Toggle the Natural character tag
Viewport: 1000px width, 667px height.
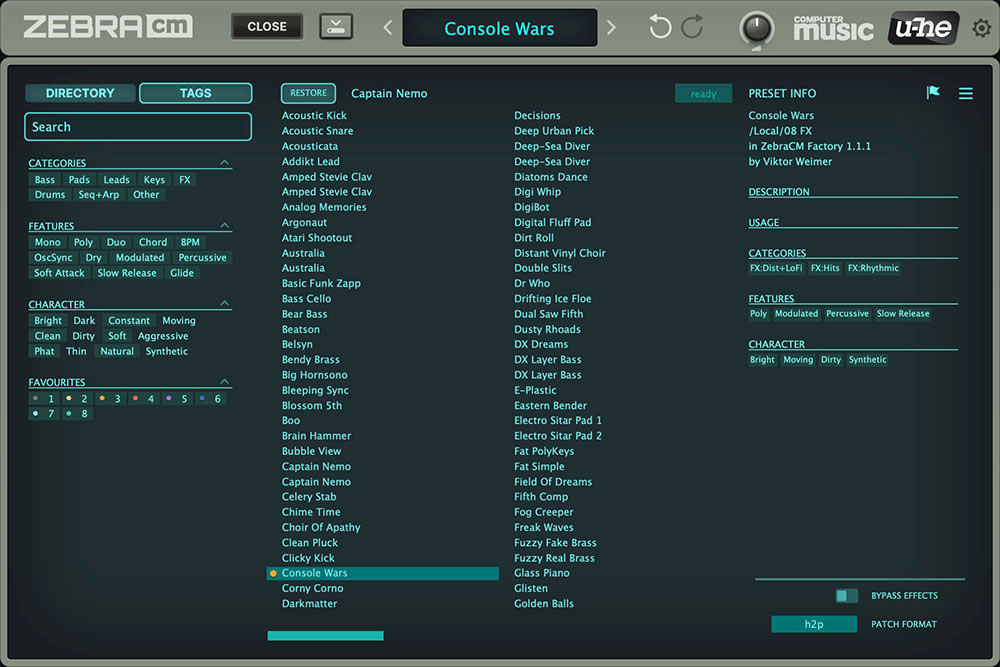coord(117,351)
